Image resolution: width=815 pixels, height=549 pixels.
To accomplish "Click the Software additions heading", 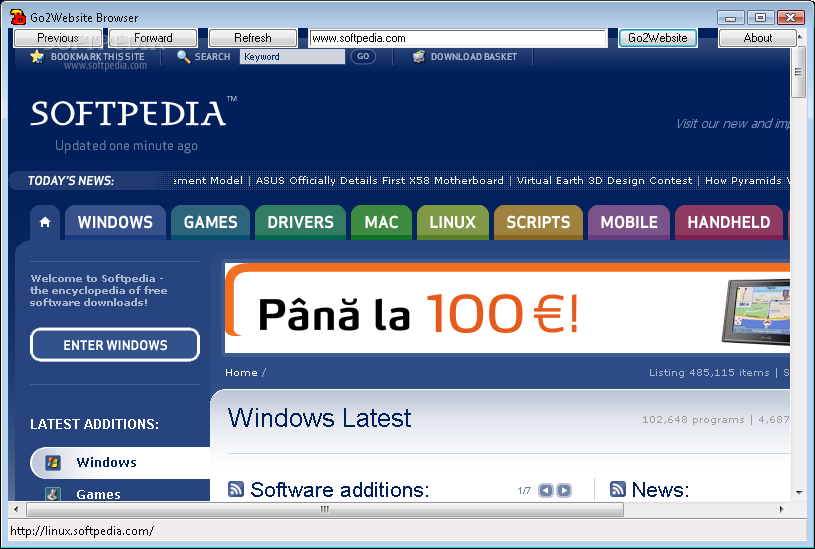I will point(340,489).
